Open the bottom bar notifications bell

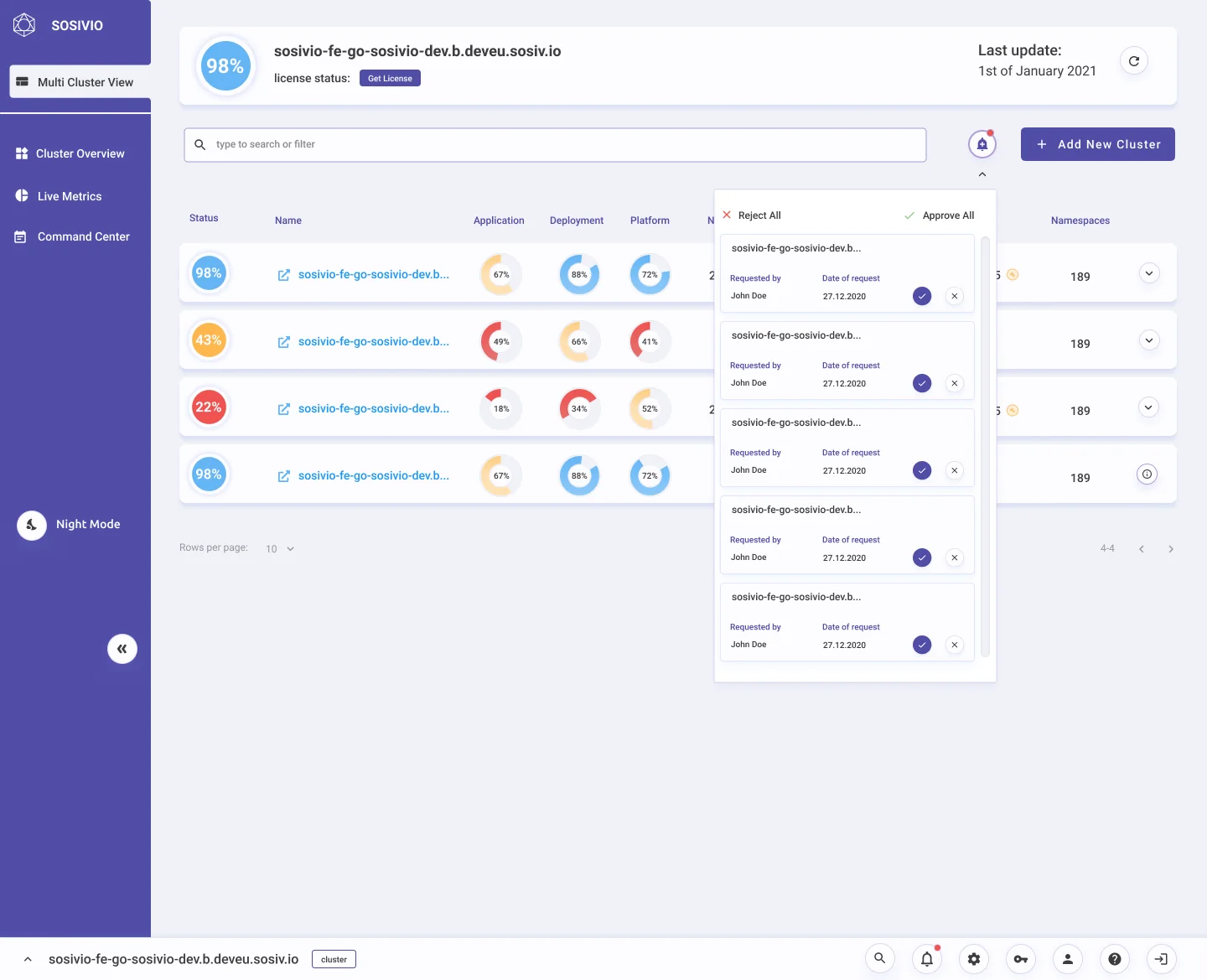pos(927,958)
